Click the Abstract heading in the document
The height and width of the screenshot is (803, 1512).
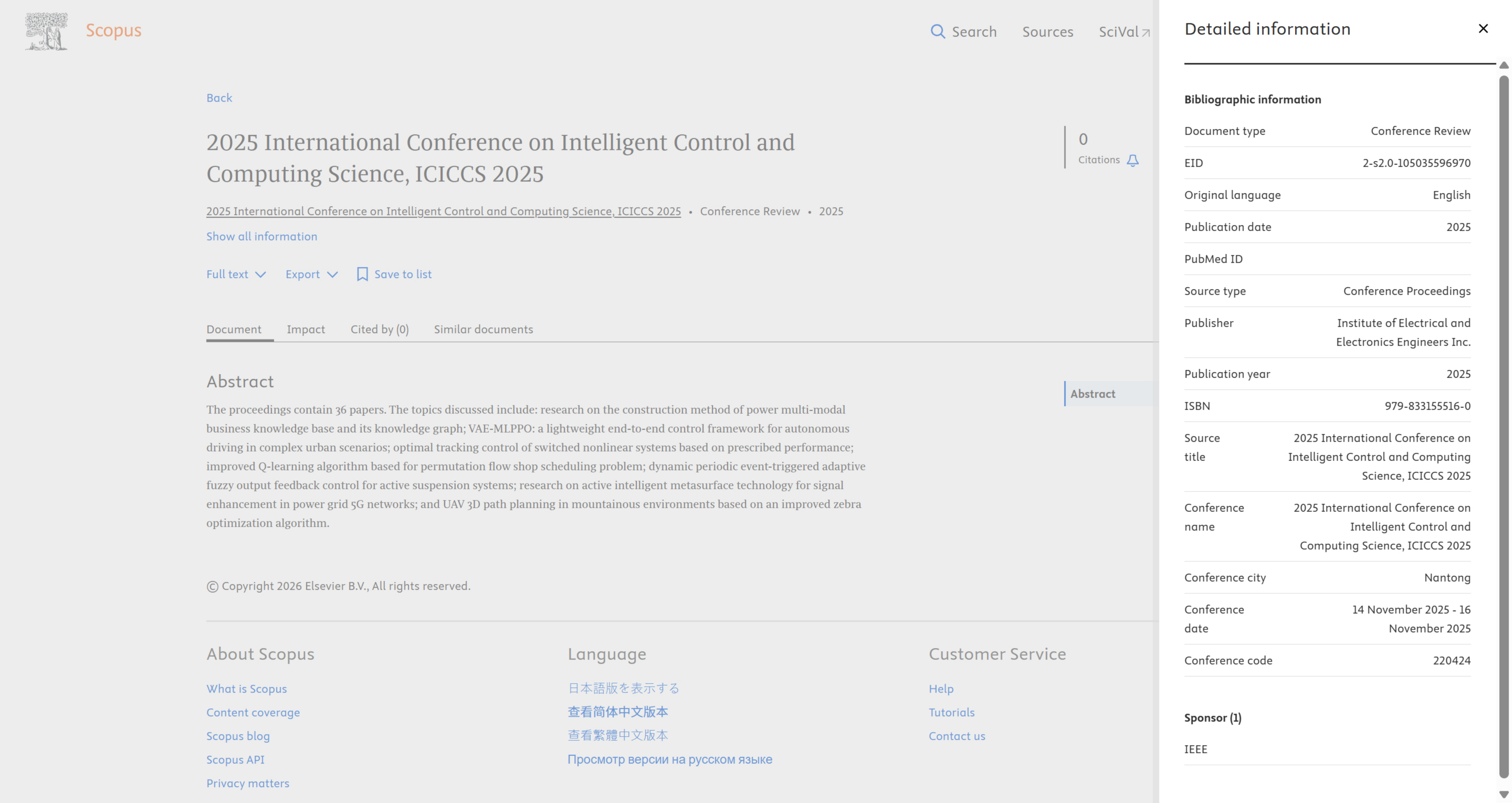click(240, 382)
